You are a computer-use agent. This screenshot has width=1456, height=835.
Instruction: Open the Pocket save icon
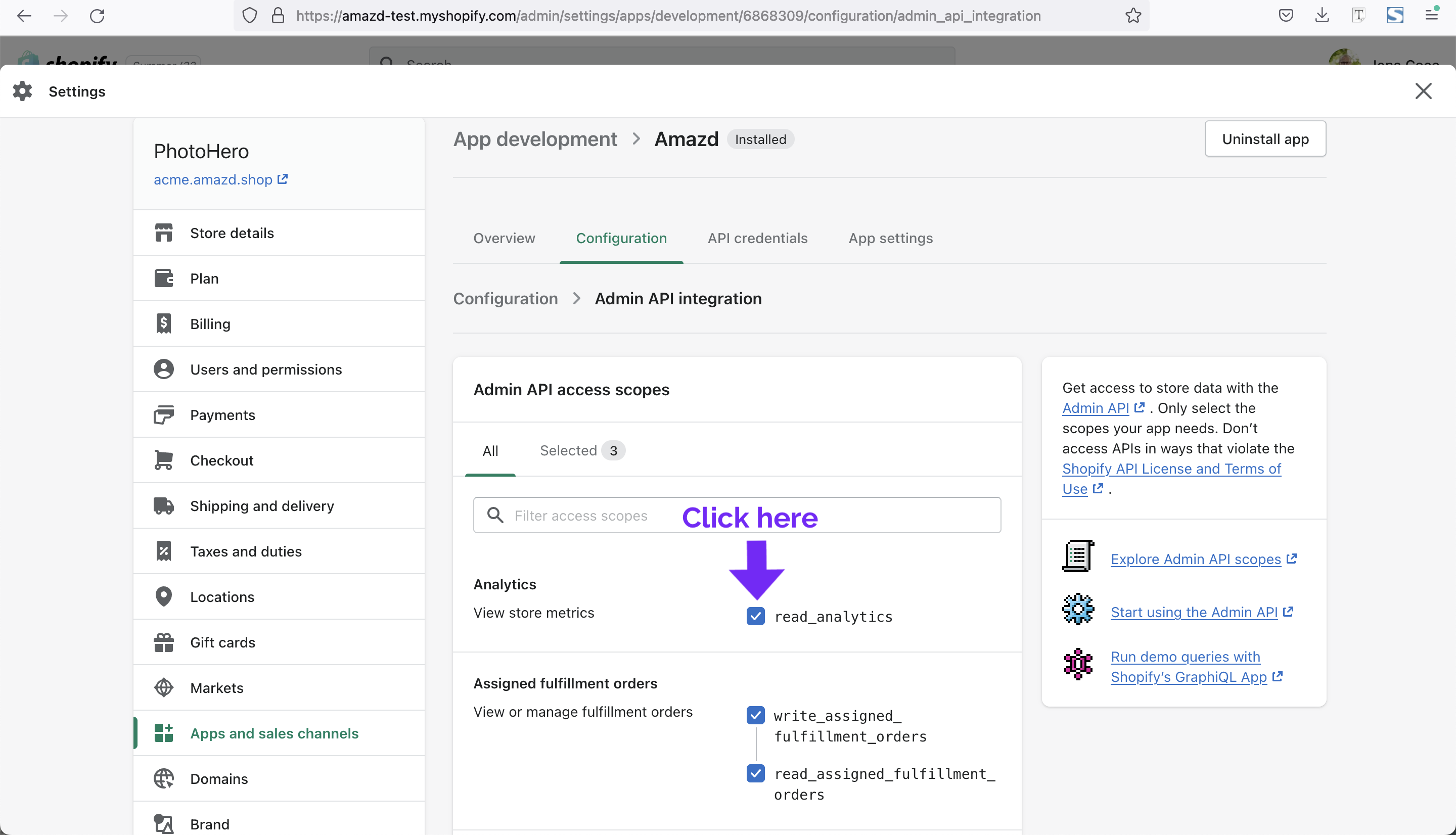(x=1286, y=16)
